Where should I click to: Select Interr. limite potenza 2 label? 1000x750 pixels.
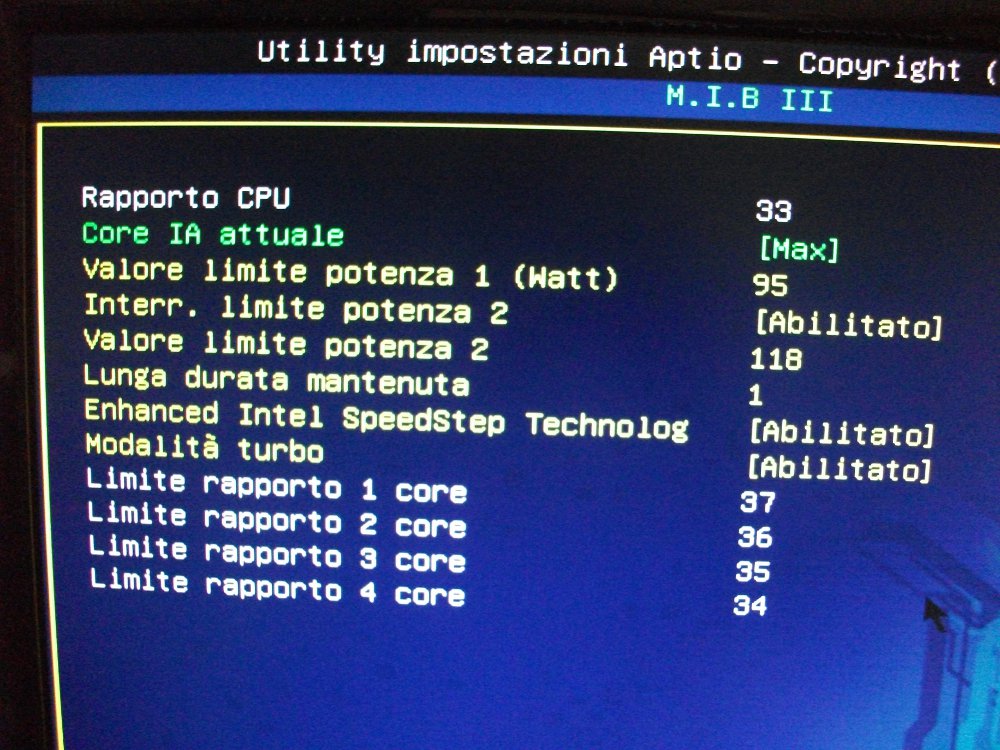coord(296,309)
